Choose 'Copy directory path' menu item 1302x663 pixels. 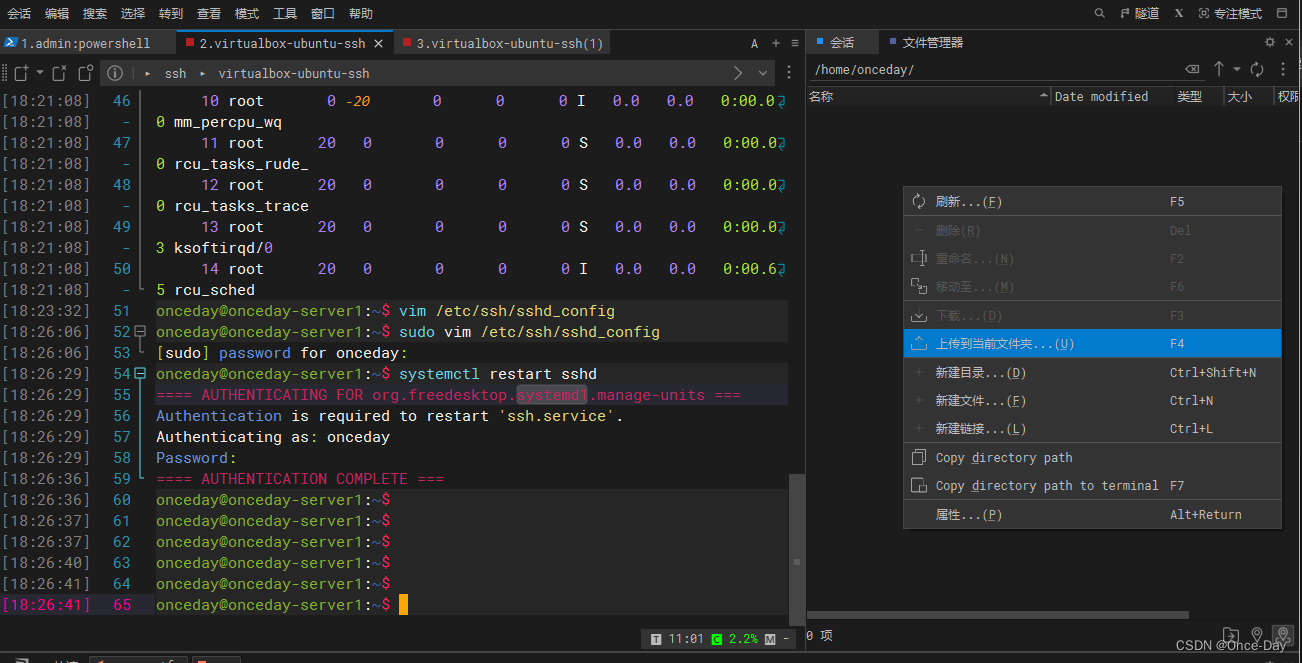pos(1092,458)
